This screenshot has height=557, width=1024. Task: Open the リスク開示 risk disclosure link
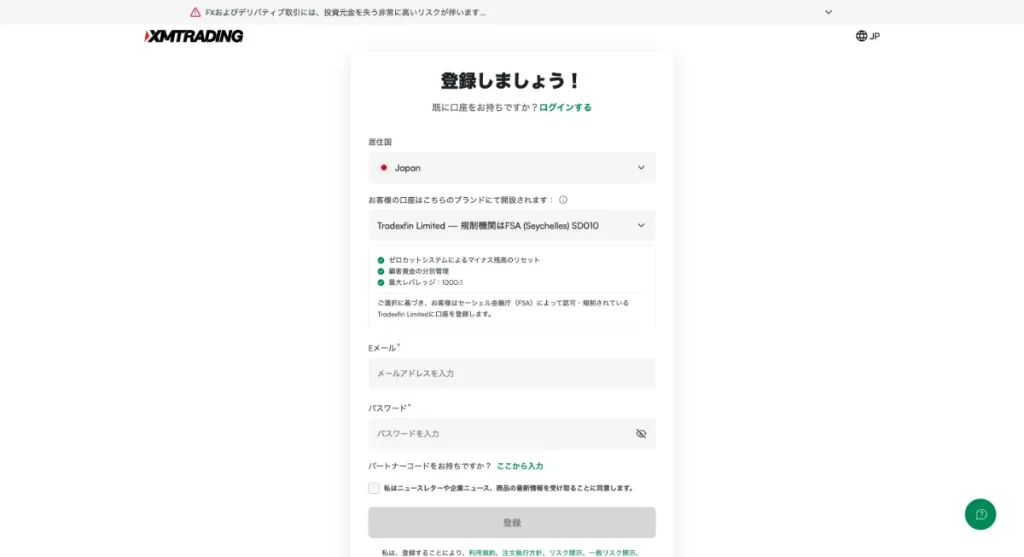(565, 552)
